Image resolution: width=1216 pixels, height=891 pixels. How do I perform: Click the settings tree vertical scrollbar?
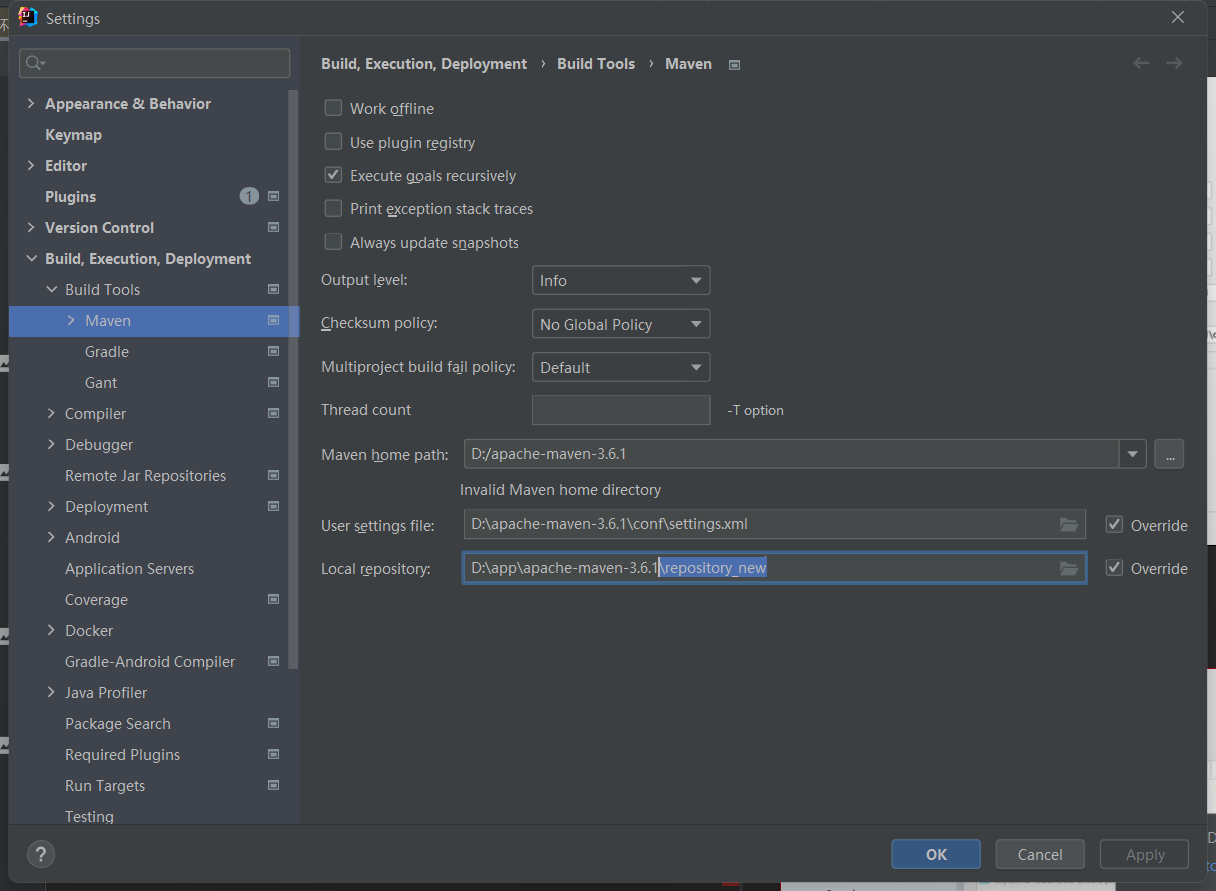293,380
